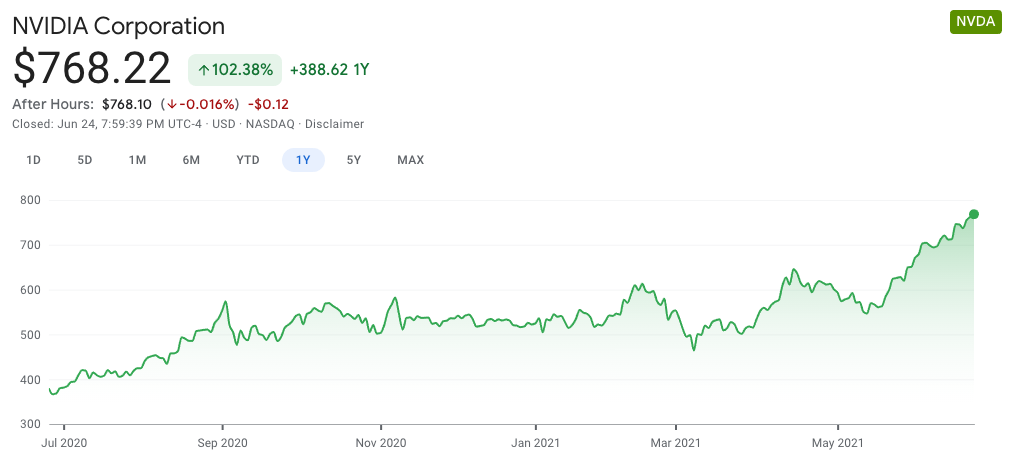This screenshot has height=460, width=1012.
Task: Click the green up arrow in percentage badge
Action: coord(204,70)
